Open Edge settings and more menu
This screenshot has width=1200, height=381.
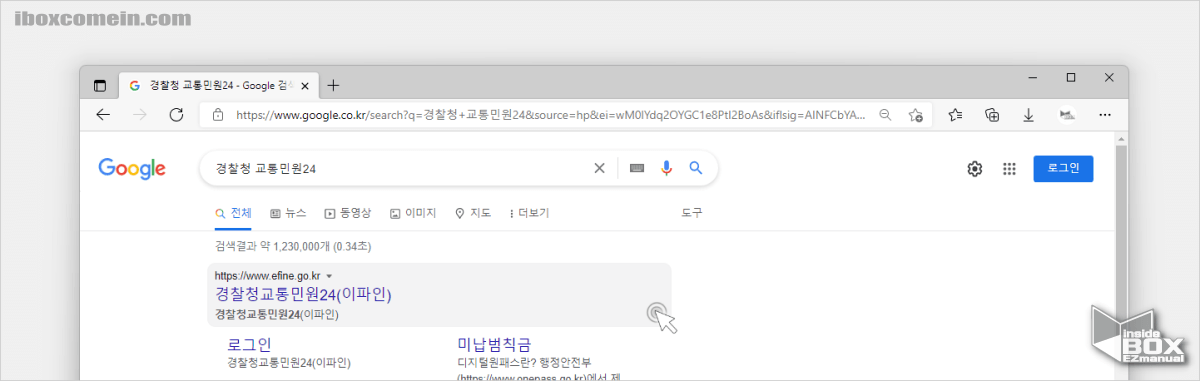tap(1104, 115)
